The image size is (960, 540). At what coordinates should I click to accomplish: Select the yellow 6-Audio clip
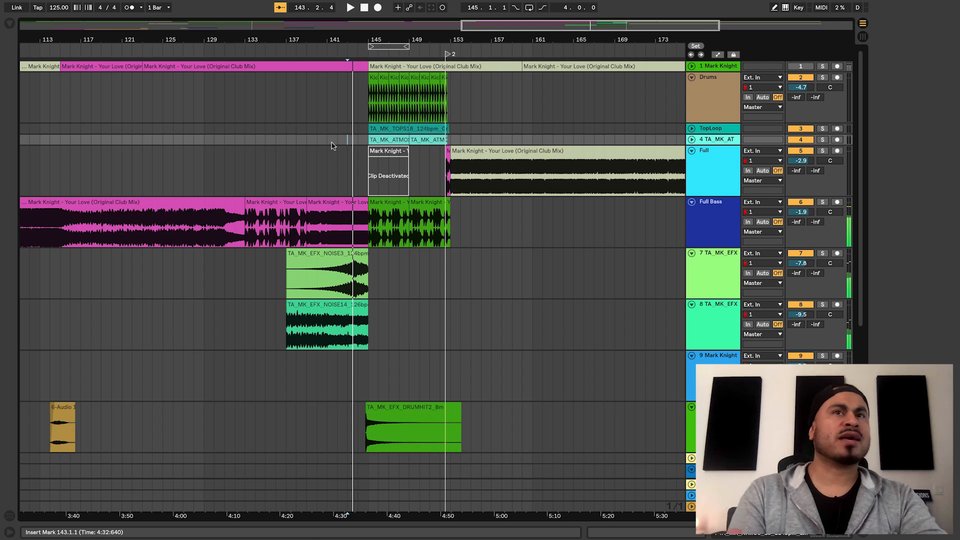click(62, 427)
